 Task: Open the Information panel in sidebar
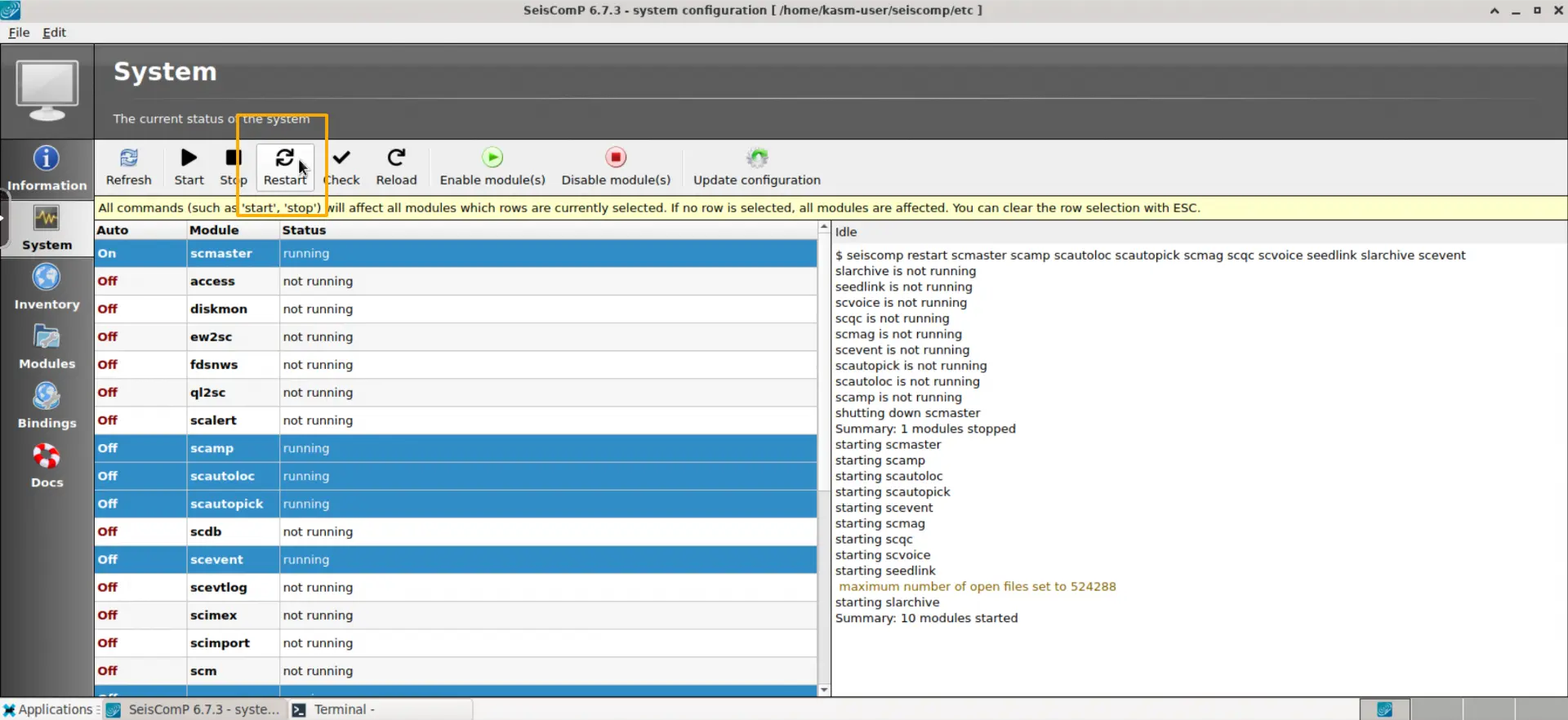pos(47,169)
